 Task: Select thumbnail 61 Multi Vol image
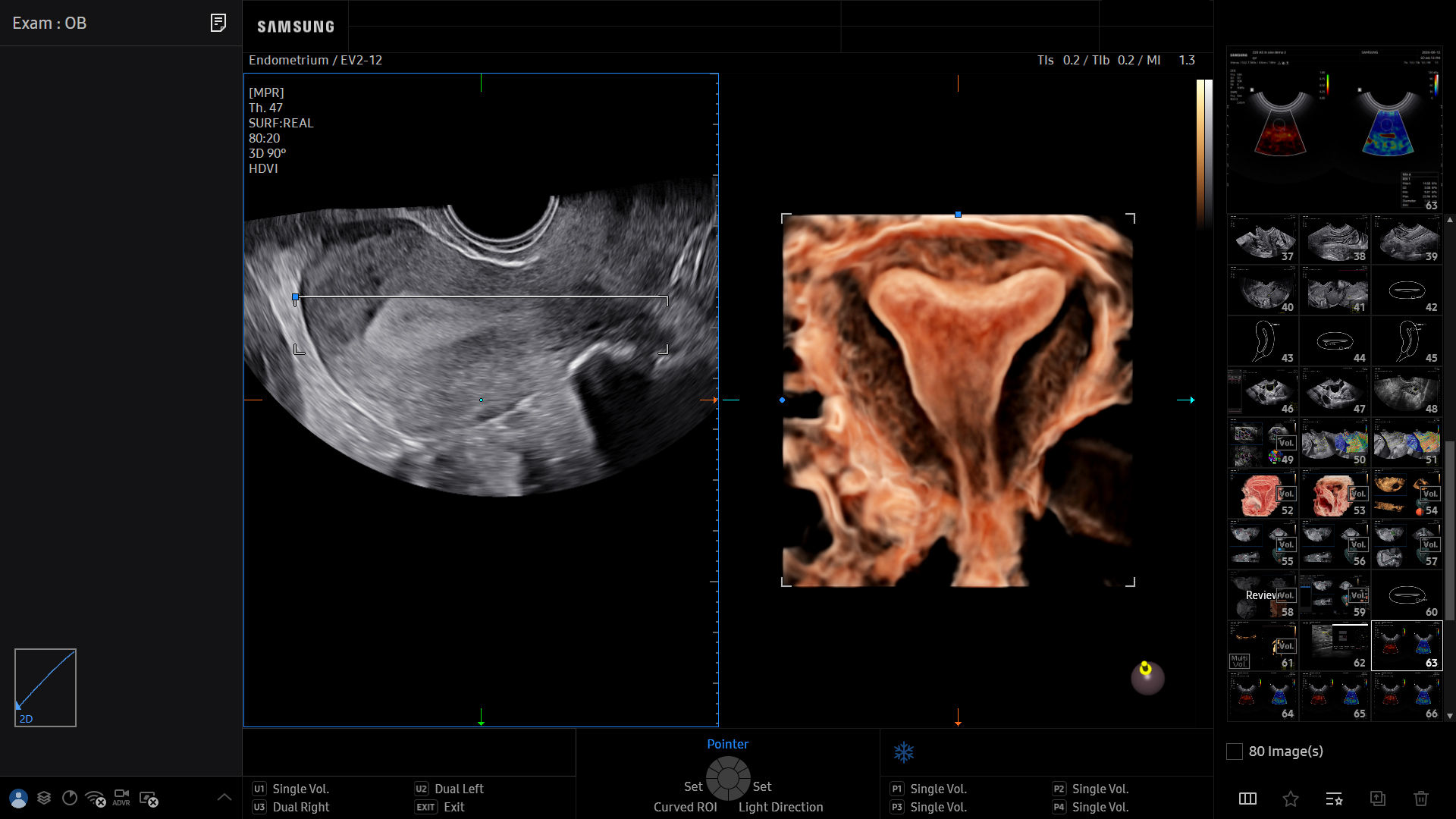coord(1263,646)
